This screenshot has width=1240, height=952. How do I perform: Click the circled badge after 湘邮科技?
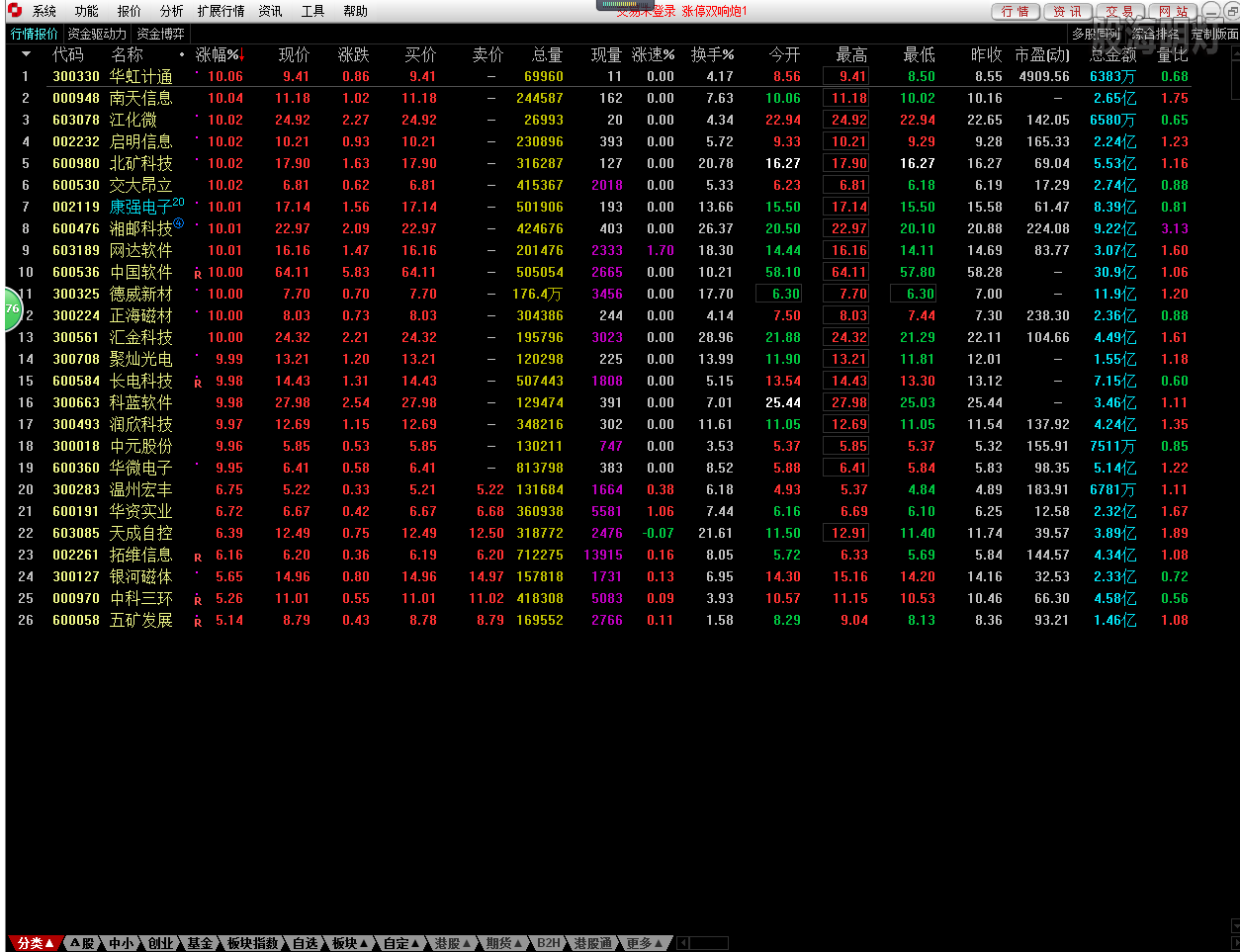[179, 222]
